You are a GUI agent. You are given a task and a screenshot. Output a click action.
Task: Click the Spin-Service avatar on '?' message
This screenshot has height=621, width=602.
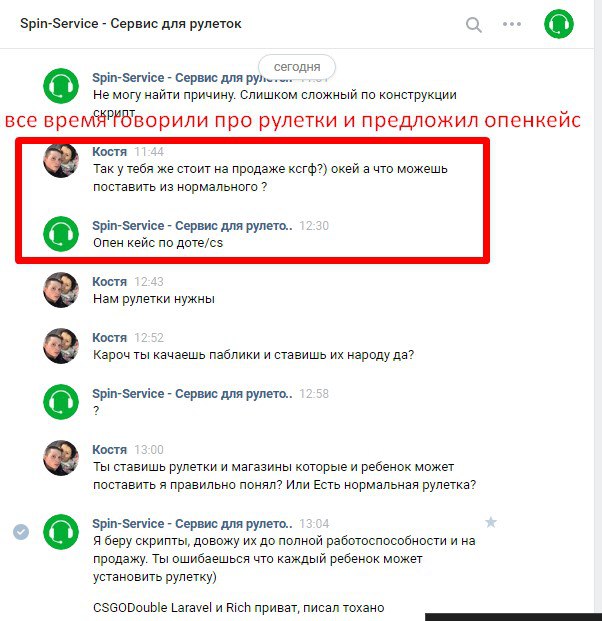click(61, 402)
